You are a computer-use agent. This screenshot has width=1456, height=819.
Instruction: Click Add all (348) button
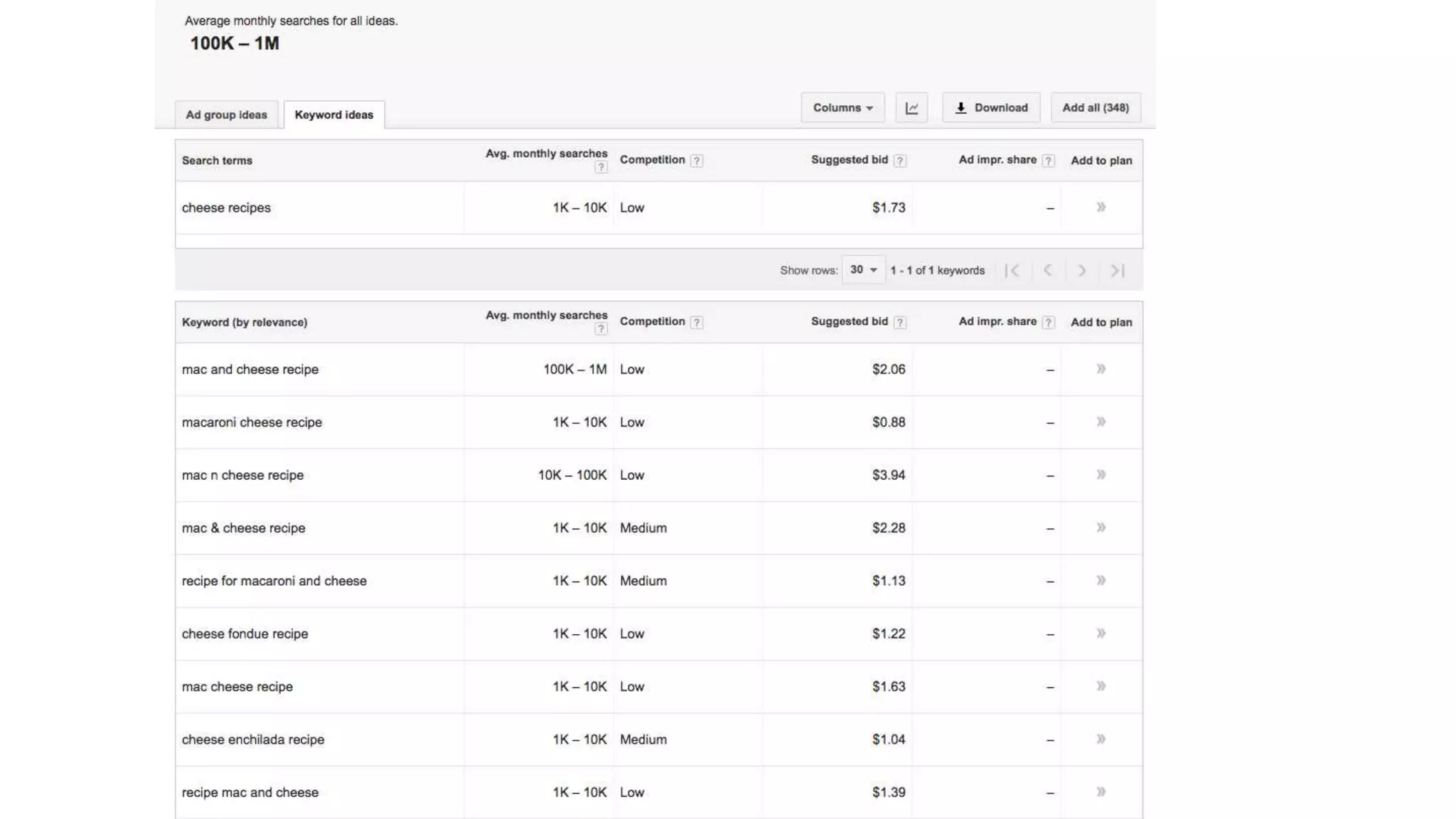1095,108
